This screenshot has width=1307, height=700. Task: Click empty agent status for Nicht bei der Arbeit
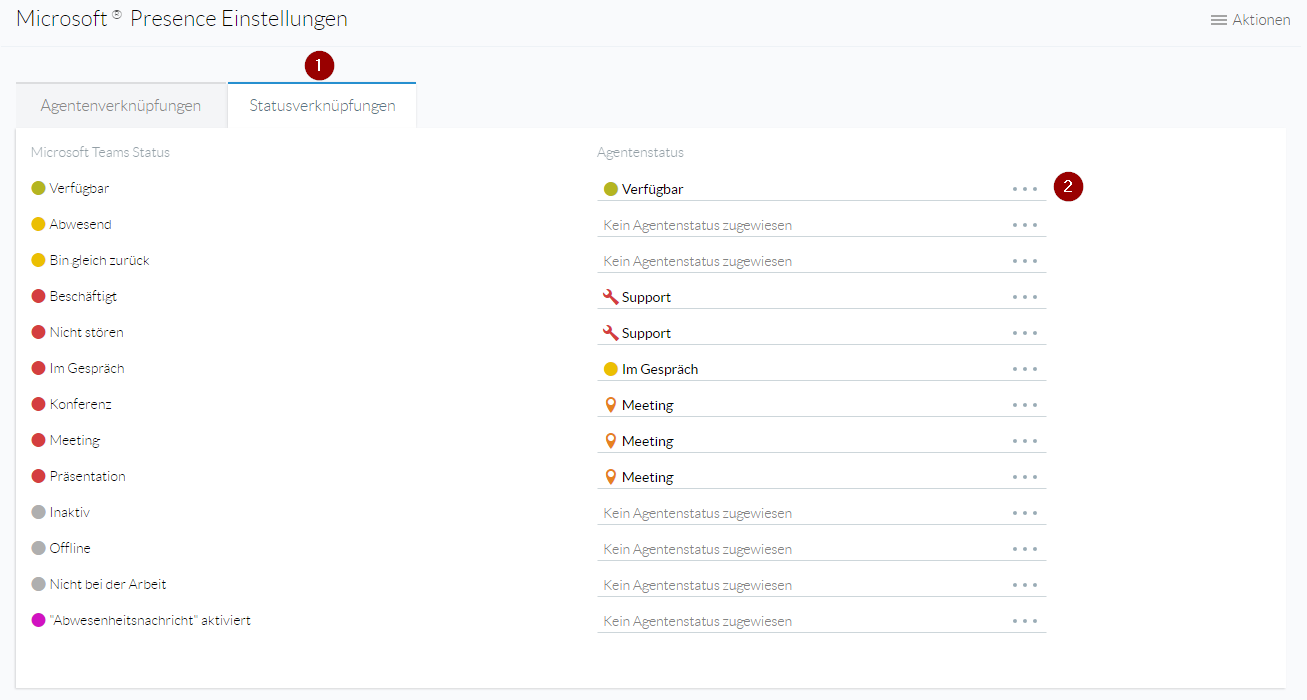coord(822,585)
